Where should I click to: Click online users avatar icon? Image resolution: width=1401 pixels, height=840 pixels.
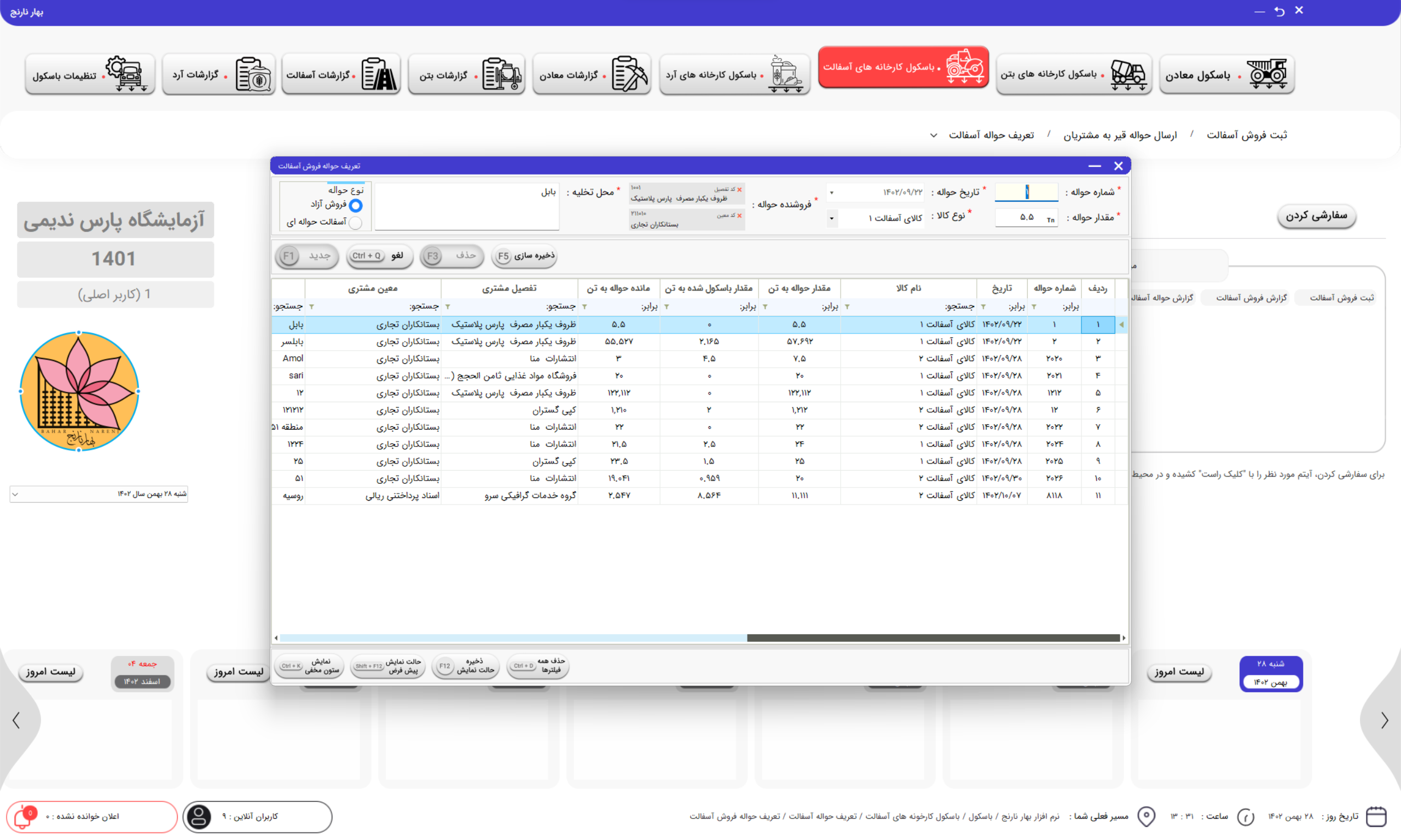(199, 817)
